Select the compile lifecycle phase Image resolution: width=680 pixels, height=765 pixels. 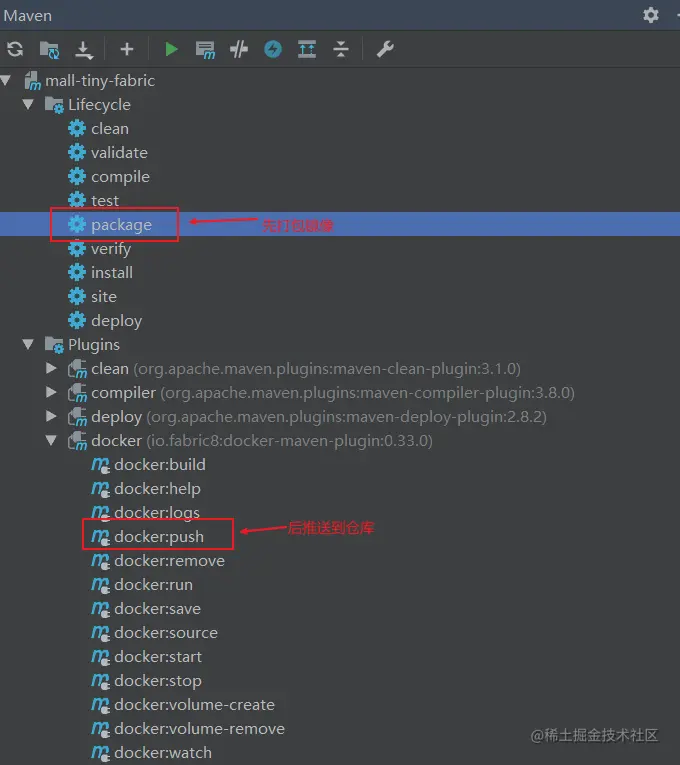(120, 177)
